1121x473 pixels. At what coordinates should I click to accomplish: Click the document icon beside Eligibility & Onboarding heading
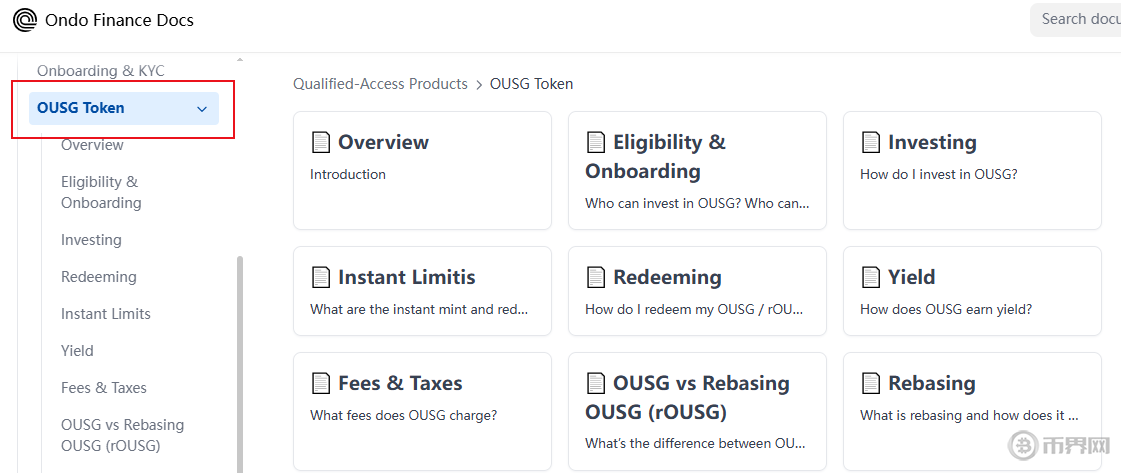pyautogui.click(x=596, y=142)
